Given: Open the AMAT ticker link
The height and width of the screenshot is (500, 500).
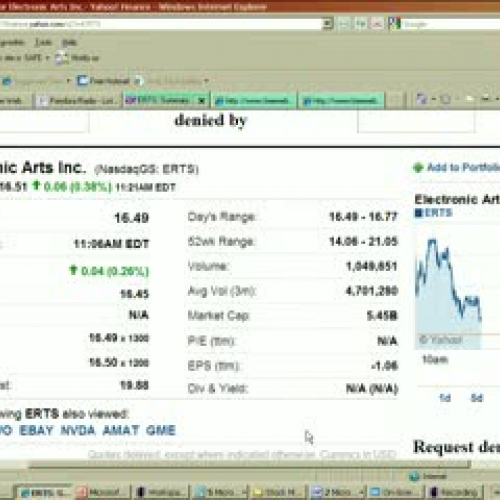Looking at the screenshot, I should pos(121,430).
